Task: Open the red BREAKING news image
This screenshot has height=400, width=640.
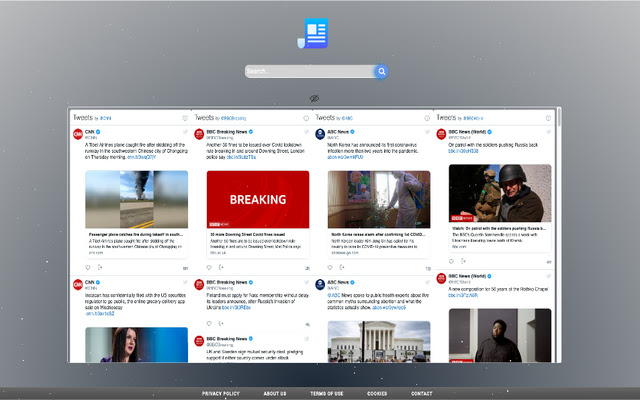Action: [258, 199]
